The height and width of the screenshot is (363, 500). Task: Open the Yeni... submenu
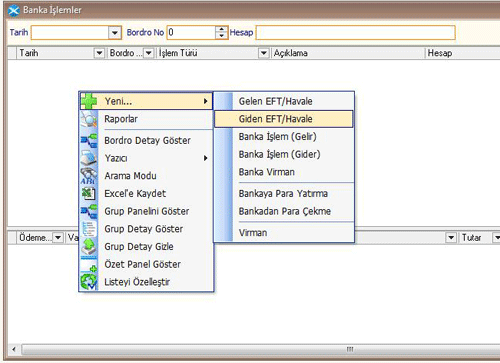[146, 101]
